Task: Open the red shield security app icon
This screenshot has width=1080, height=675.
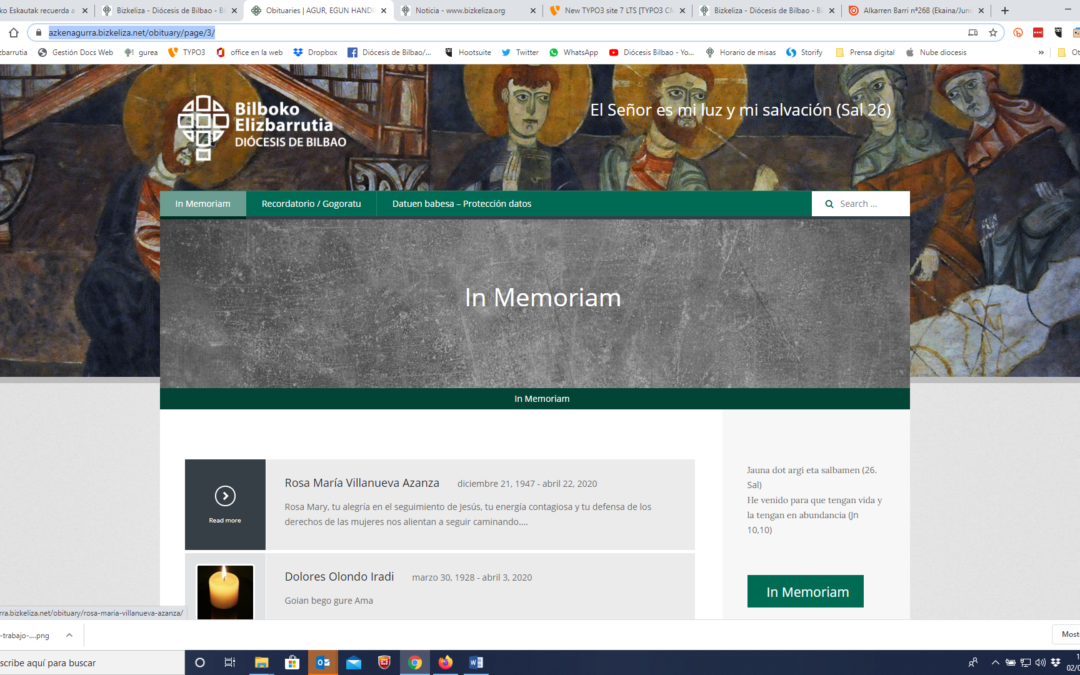Action: [384, 663]
